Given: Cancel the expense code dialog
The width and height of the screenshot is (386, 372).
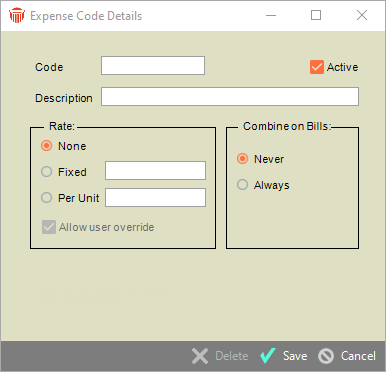Looking at the screenshot, I should [x=358, y=356].
